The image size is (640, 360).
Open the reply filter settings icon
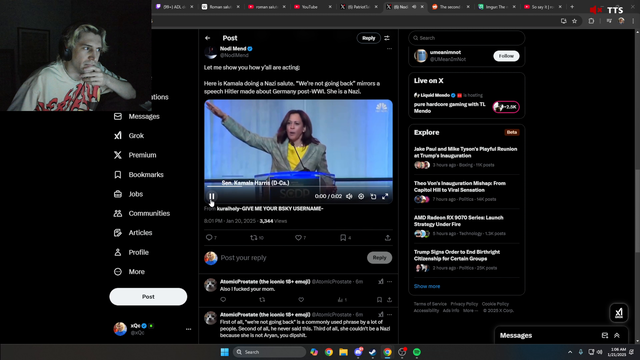(x=387, y=38)
